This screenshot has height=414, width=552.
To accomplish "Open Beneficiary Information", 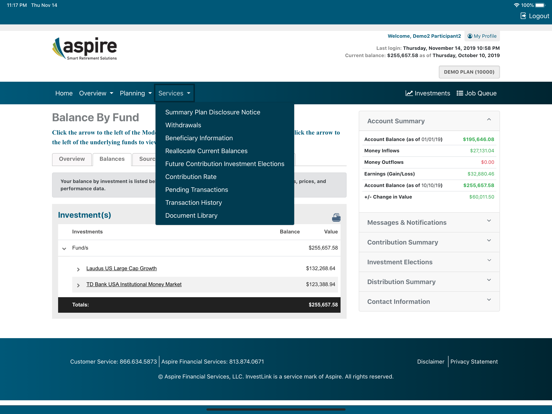I will (x=199, y=138).
